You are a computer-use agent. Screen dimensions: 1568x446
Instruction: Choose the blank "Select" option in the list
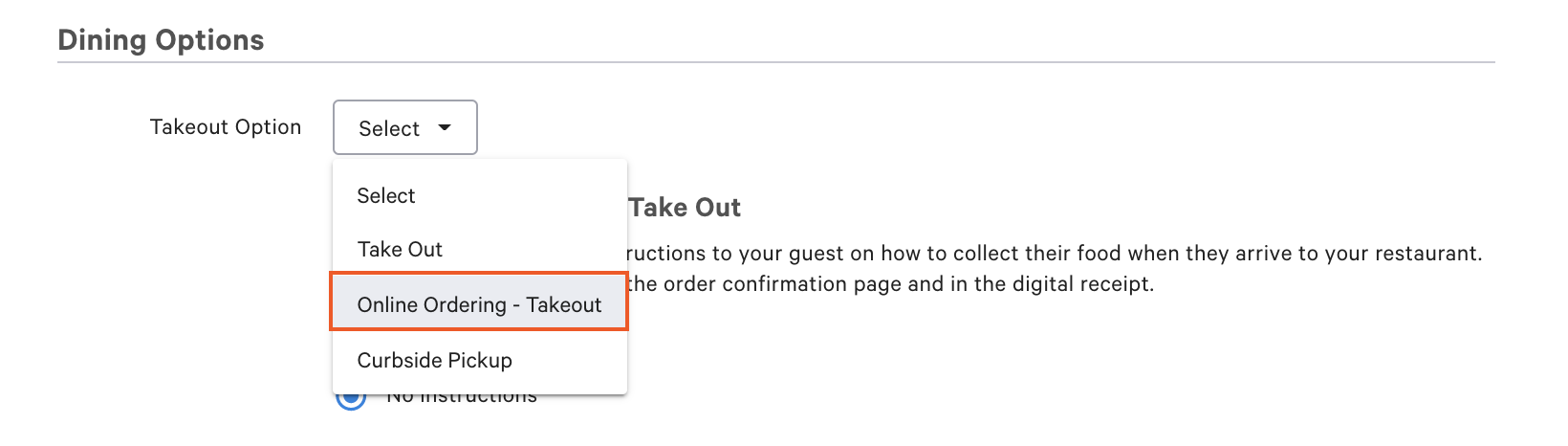pos(386,196)
